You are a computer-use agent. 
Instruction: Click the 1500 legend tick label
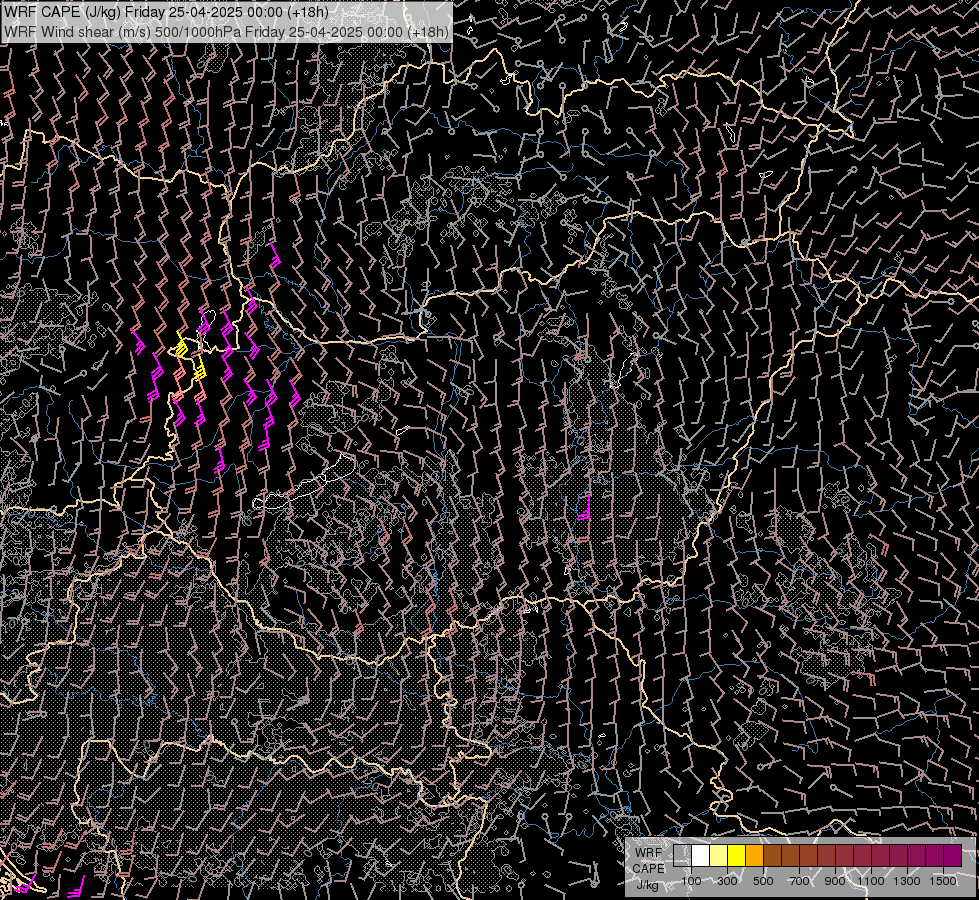[943, 881]
